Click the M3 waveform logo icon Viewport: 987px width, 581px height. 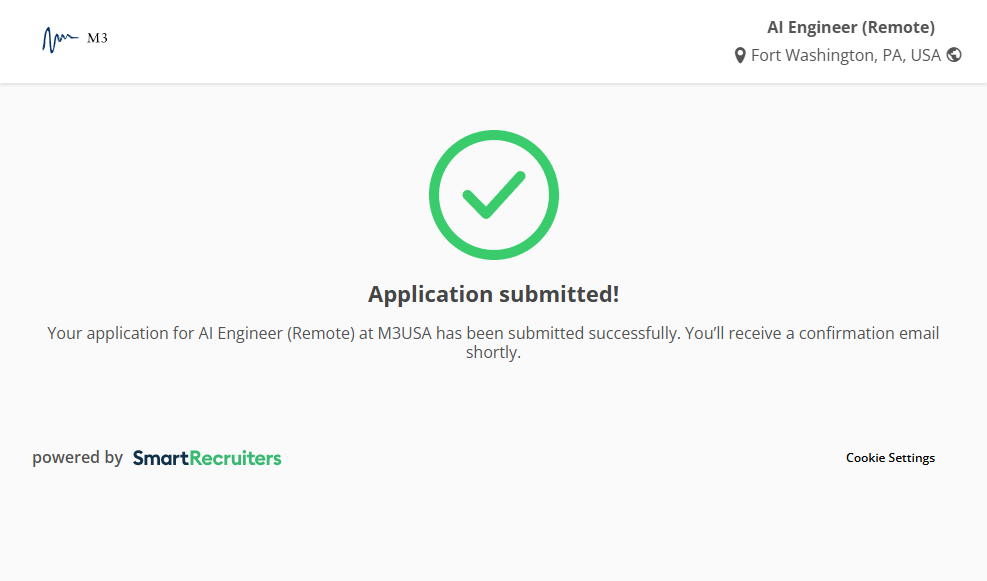pos(59,39)
